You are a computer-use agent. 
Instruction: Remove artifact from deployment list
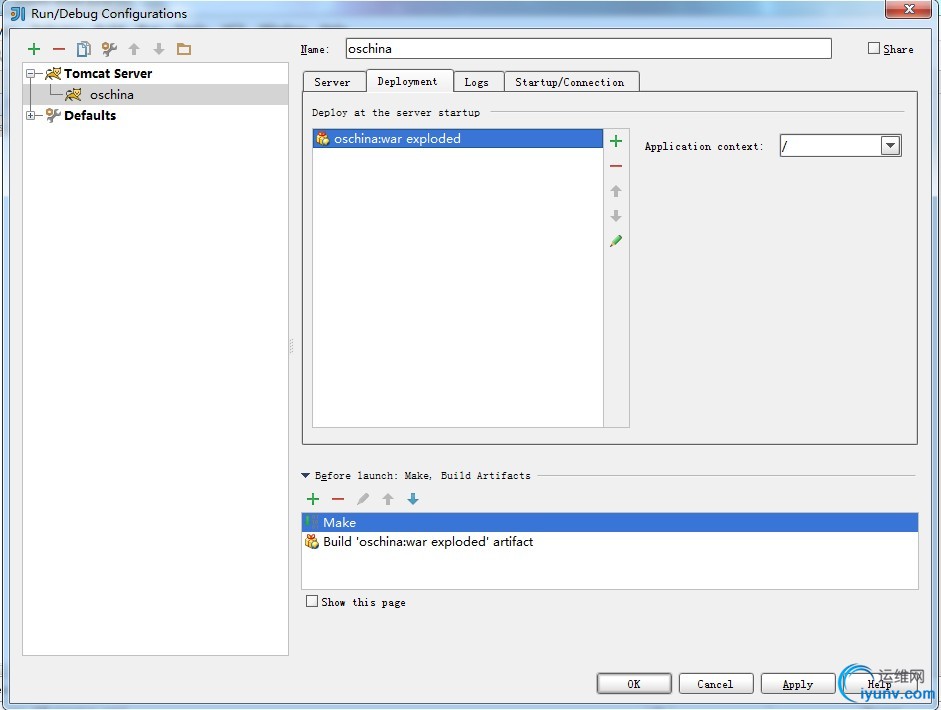(616, 166)
